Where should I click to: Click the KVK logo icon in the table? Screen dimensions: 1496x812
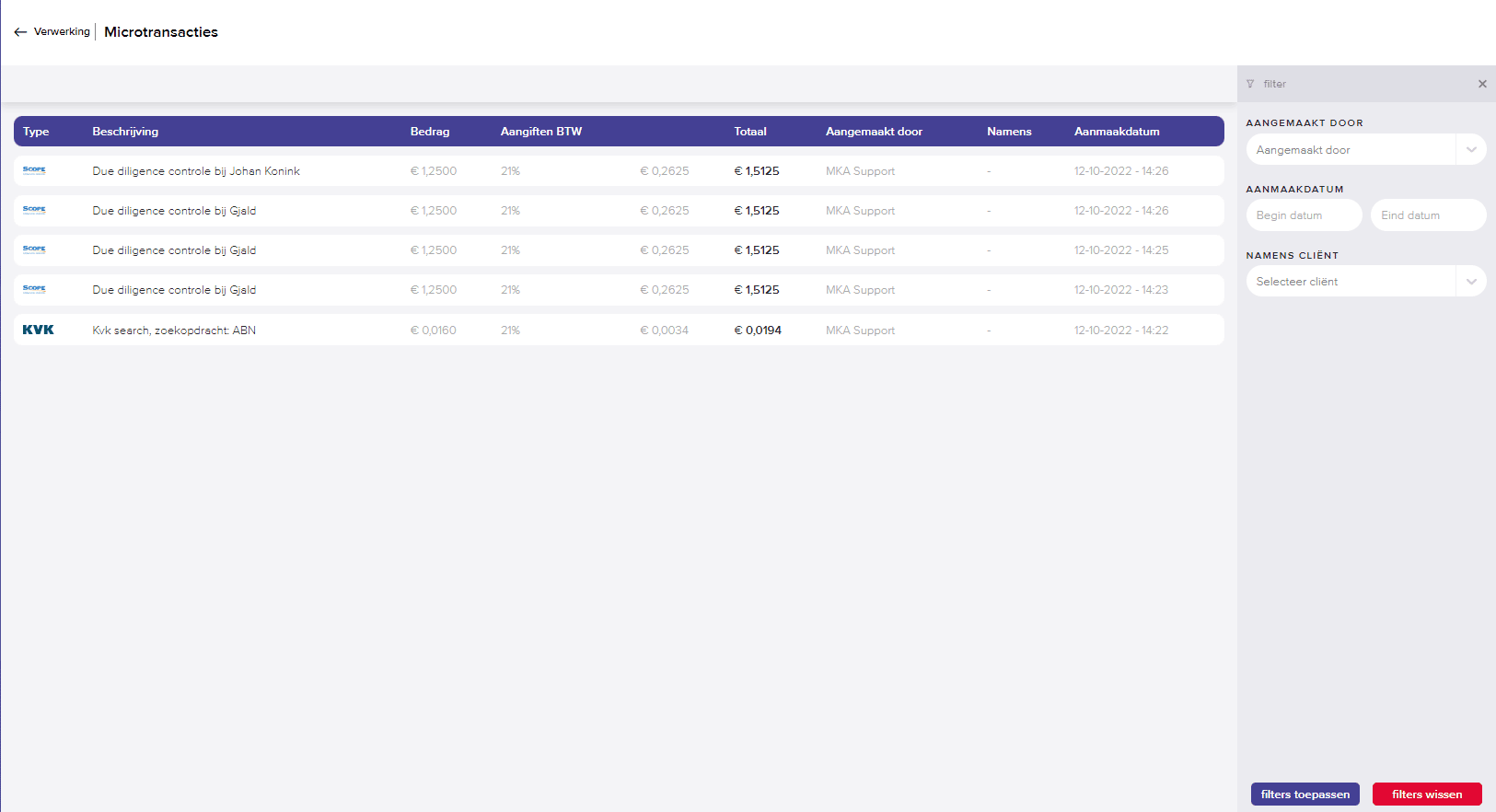(x=39, y=330)
